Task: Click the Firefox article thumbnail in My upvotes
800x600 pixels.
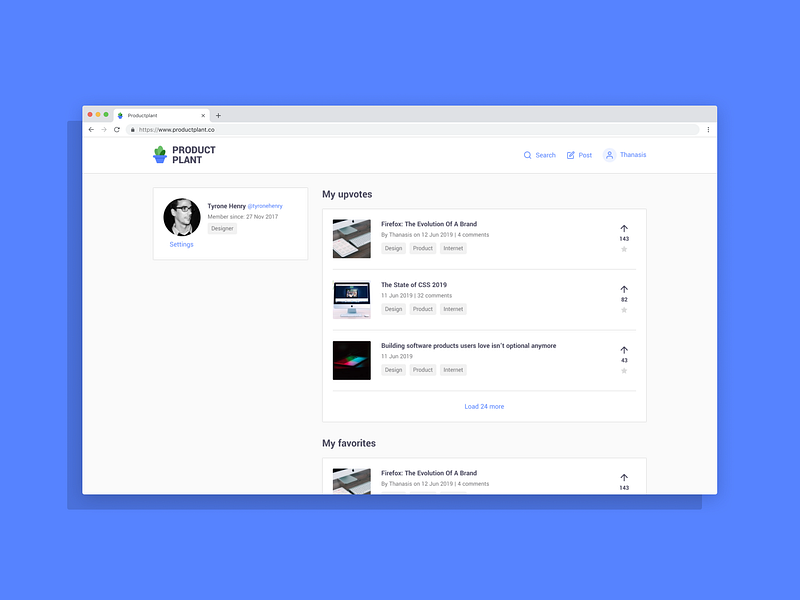Action: click(x=352, y=238)
